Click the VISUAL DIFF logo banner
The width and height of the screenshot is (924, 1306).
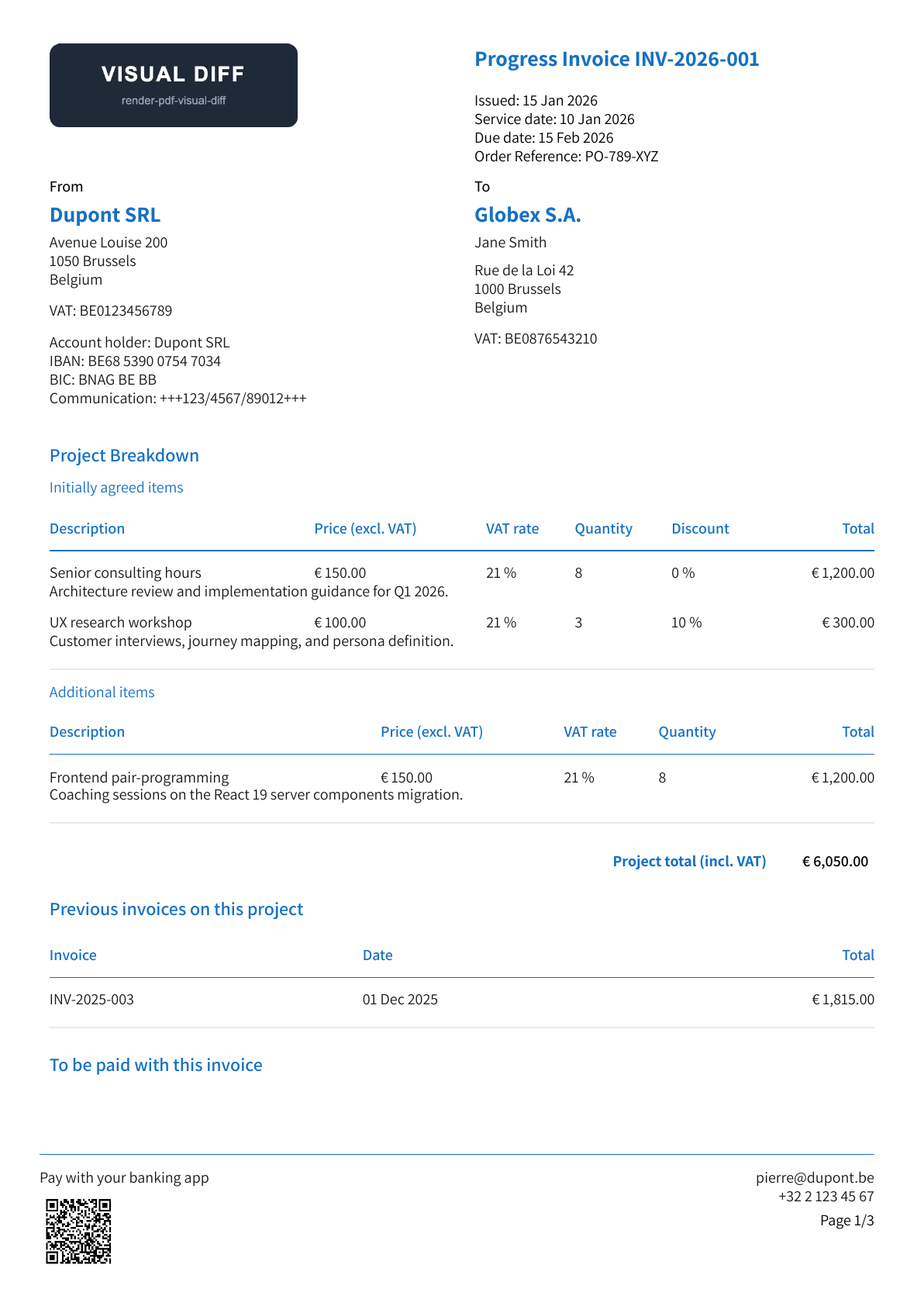[x=174, y=85]
